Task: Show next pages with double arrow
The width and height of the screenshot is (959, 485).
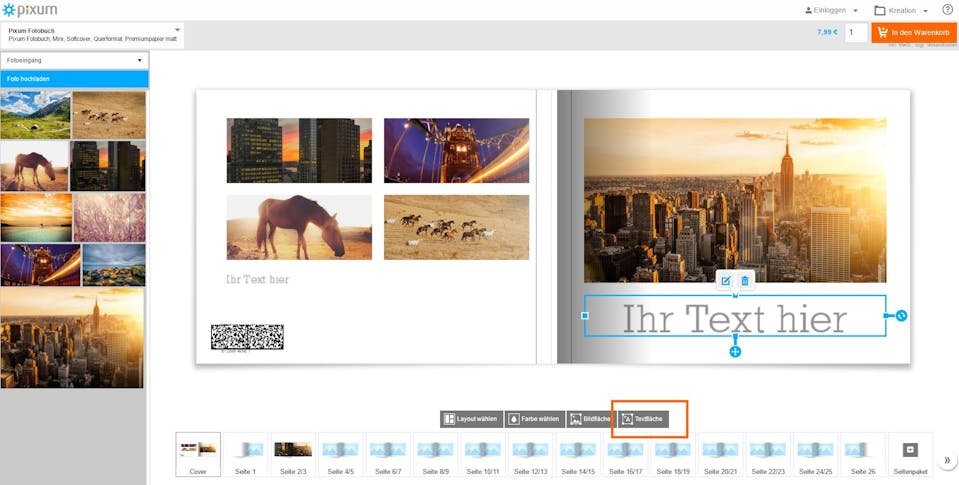Action: pyautogui.click(x=947, y=460)
